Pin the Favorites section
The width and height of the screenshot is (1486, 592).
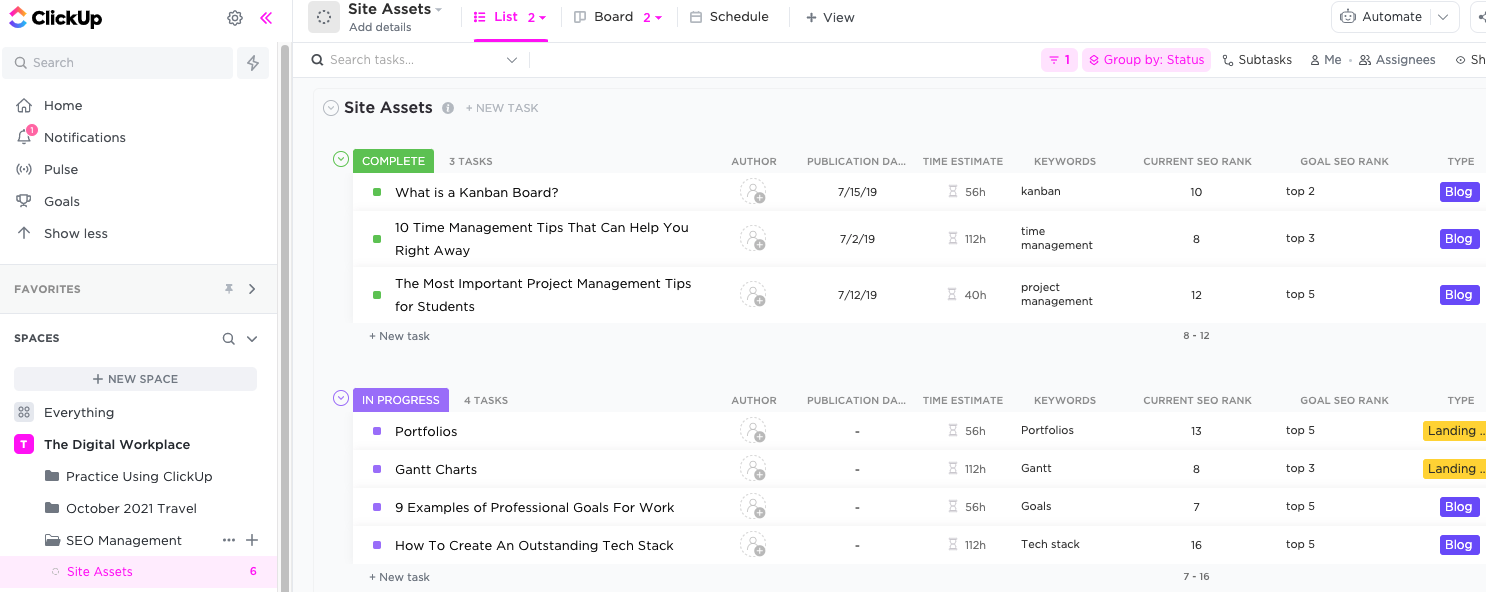[x=229, y=289]
